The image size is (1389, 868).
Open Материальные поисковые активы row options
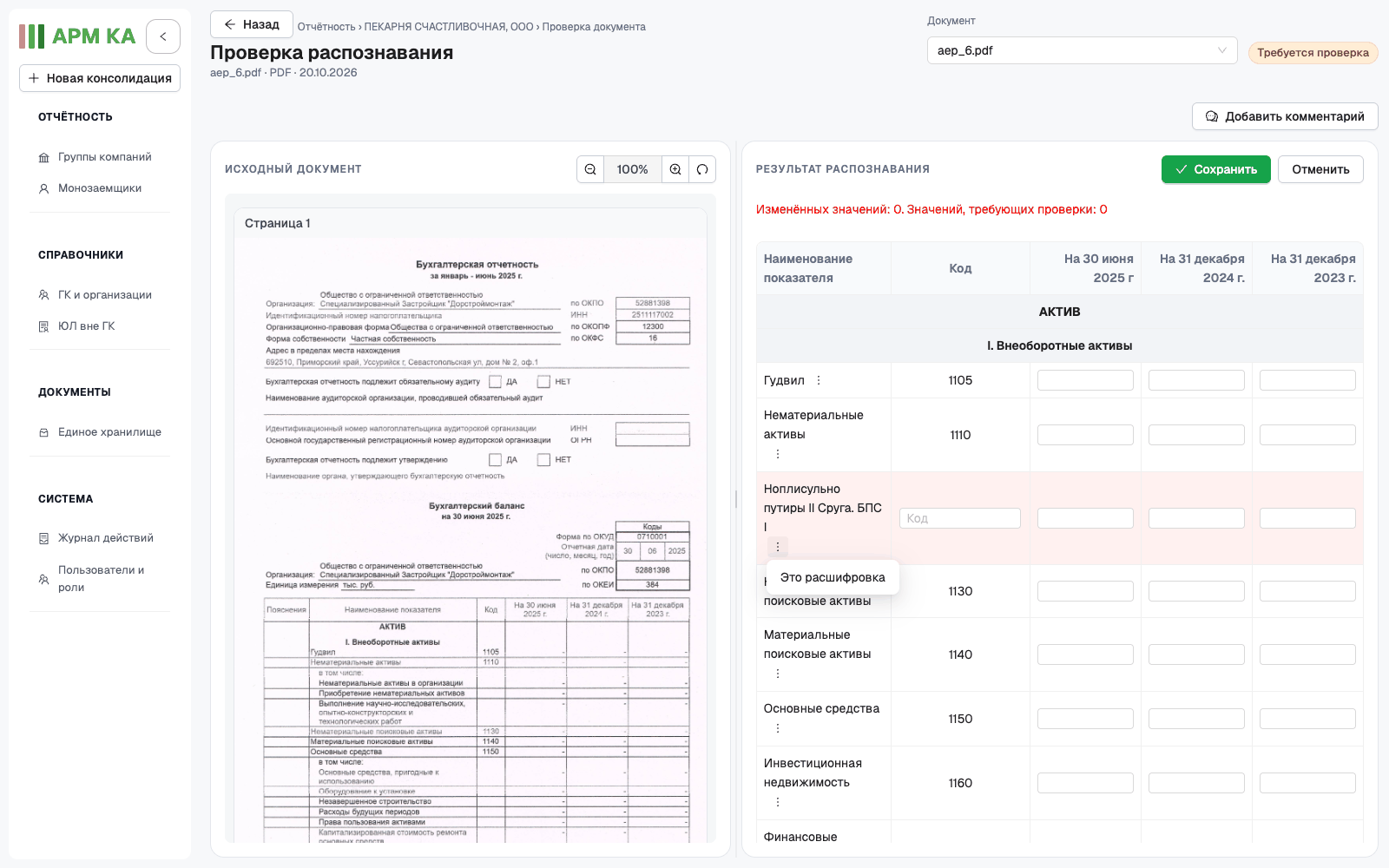pos(778,674)
